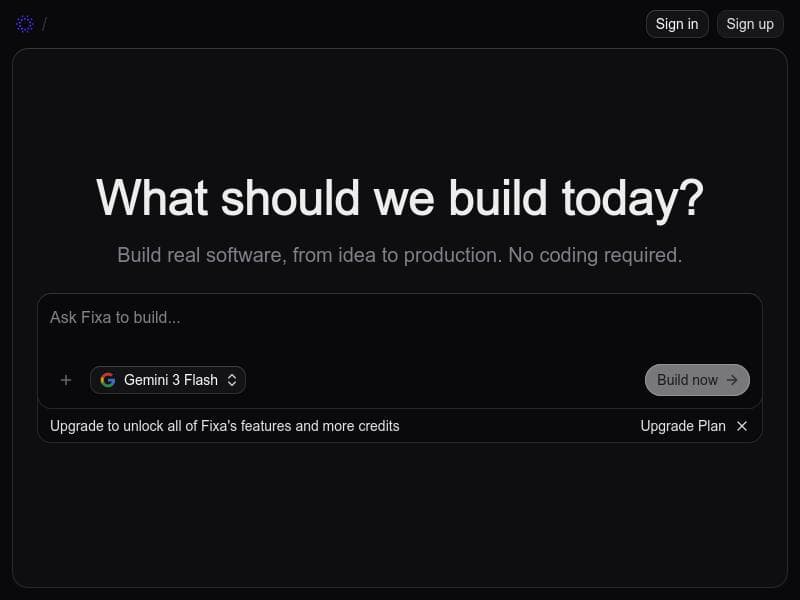
Task: Open the Upgrade Plan link
Action: point(683,426)
